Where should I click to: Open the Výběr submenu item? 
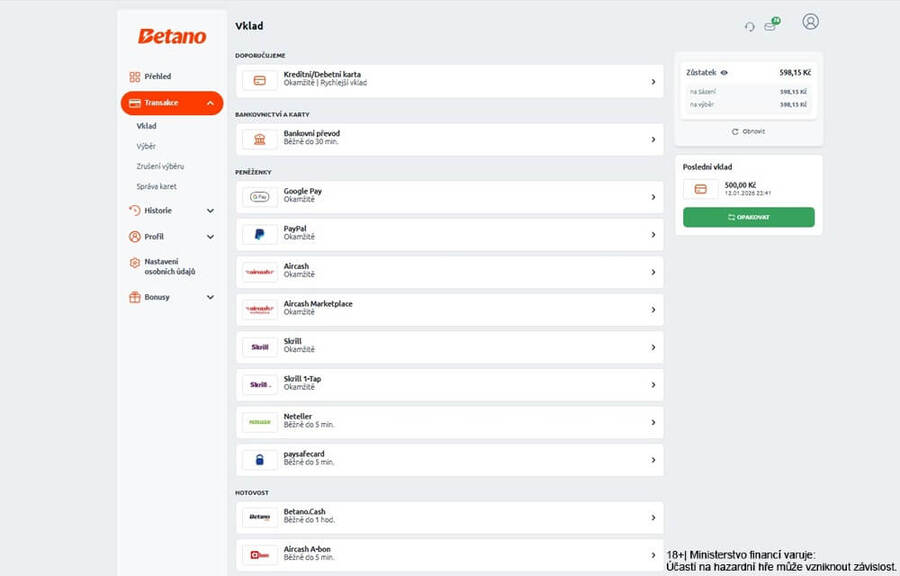coord(146,146)
